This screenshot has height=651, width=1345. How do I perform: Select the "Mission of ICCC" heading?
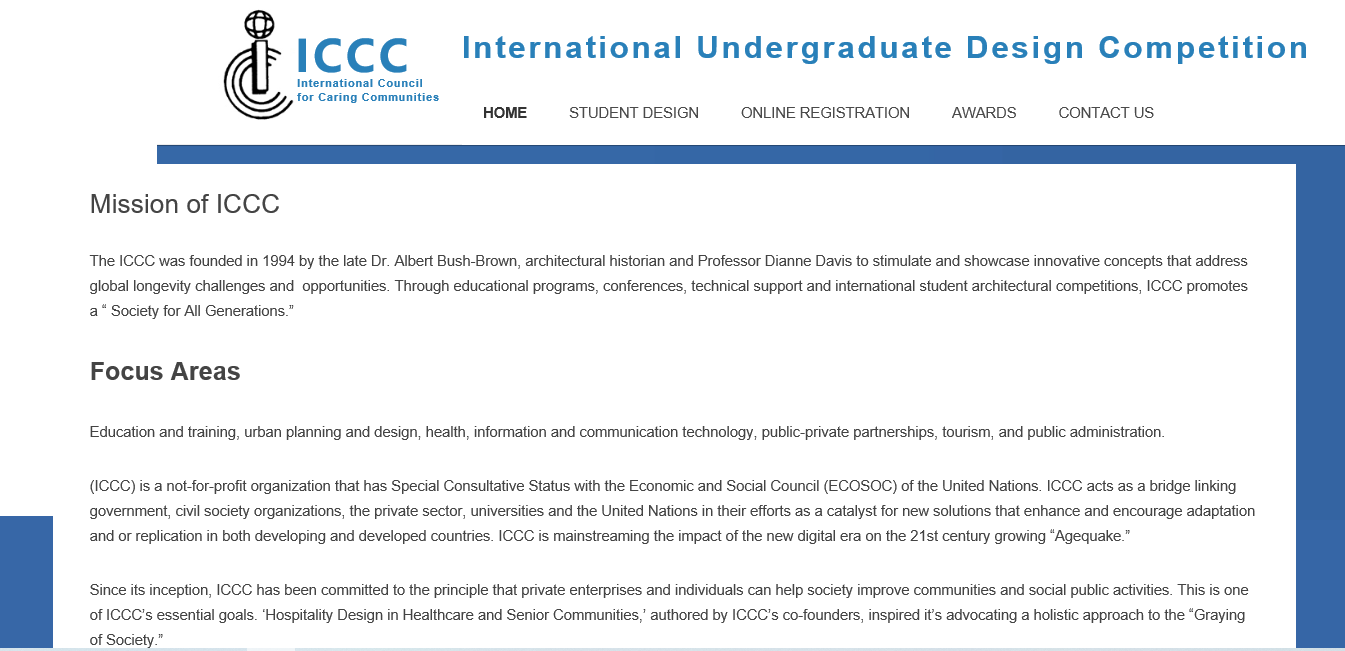click(x=182, y=204)
